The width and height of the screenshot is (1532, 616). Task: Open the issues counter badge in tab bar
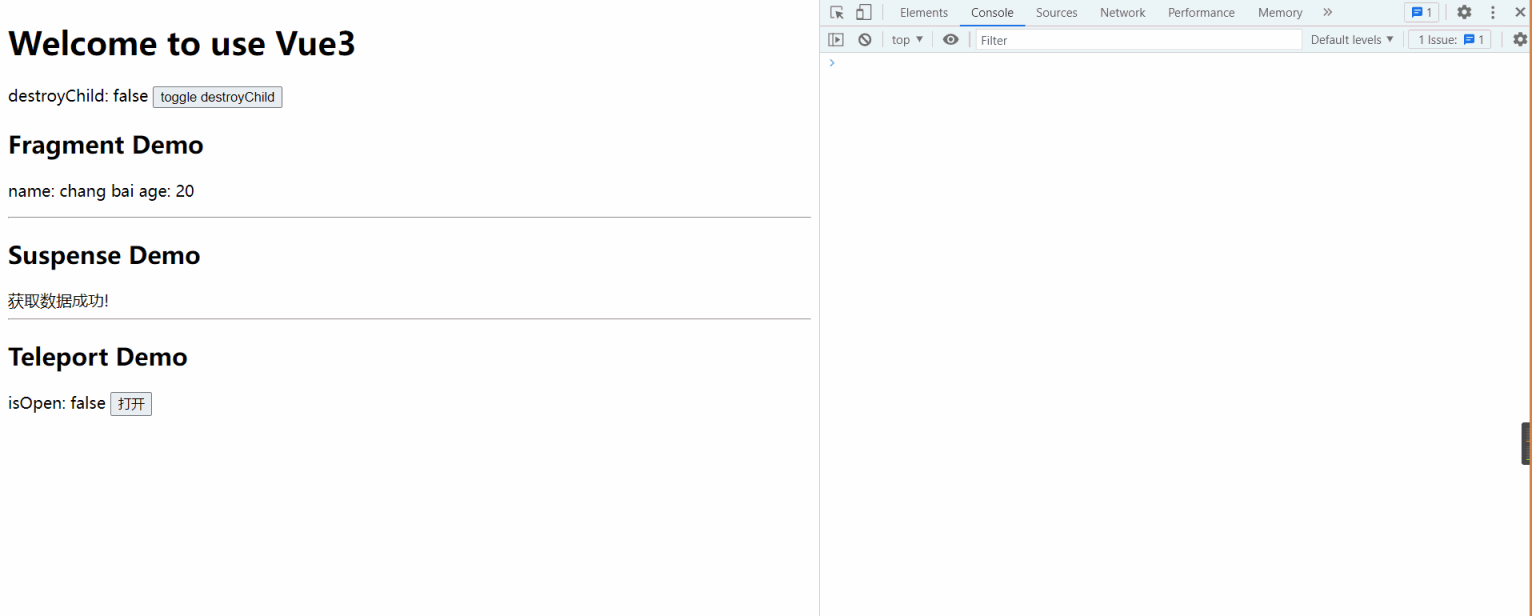[1421, 13]
